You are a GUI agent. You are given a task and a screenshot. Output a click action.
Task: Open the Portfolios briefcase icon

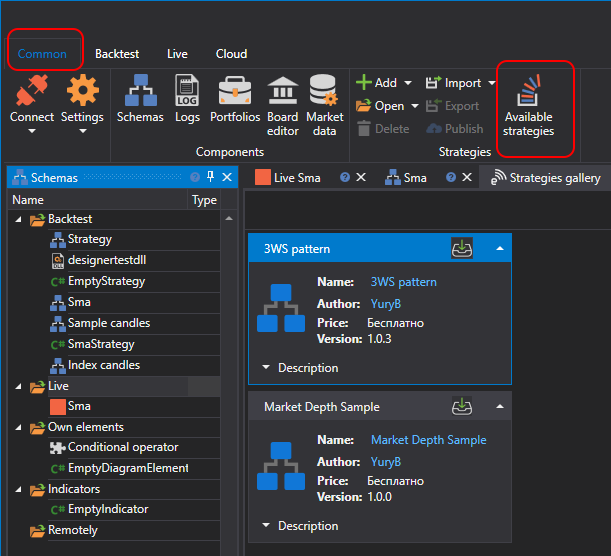(x=235, y=90)
